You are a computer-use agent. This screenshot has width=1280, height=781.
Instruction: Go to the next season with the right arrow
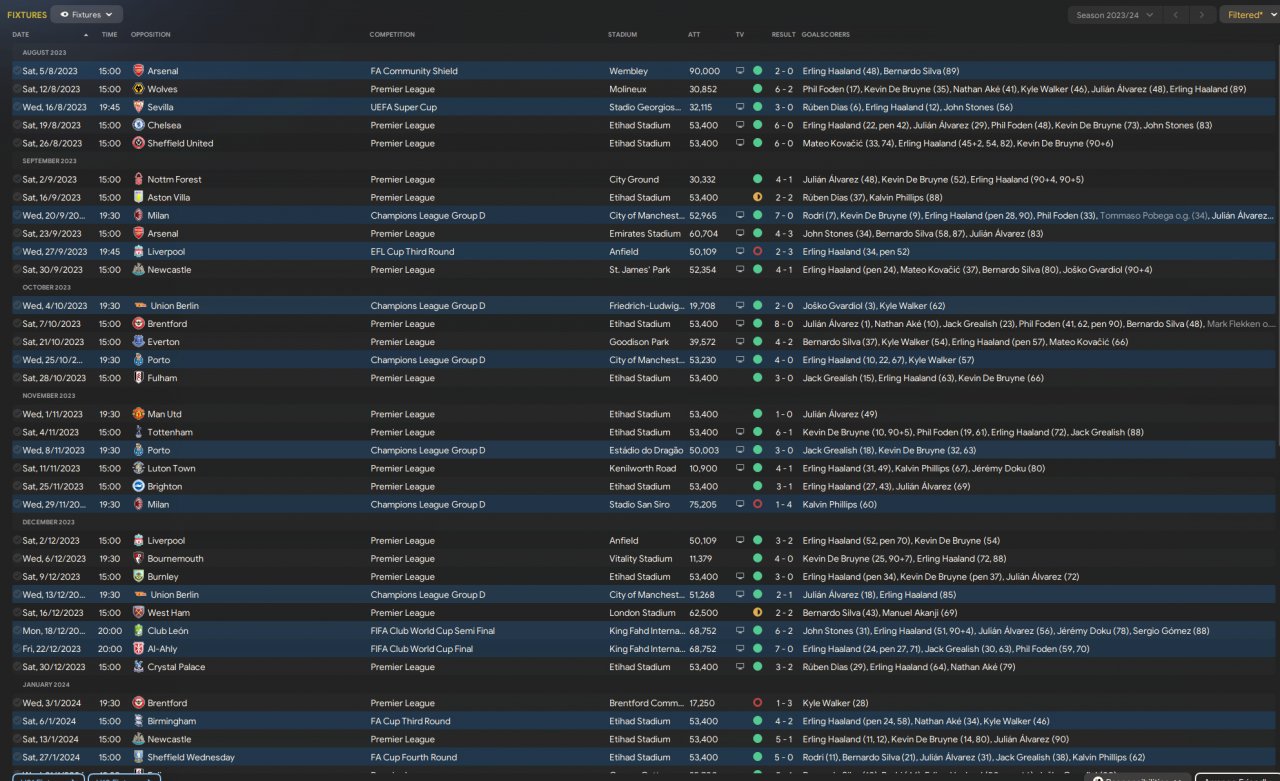tap(1203, 15)
